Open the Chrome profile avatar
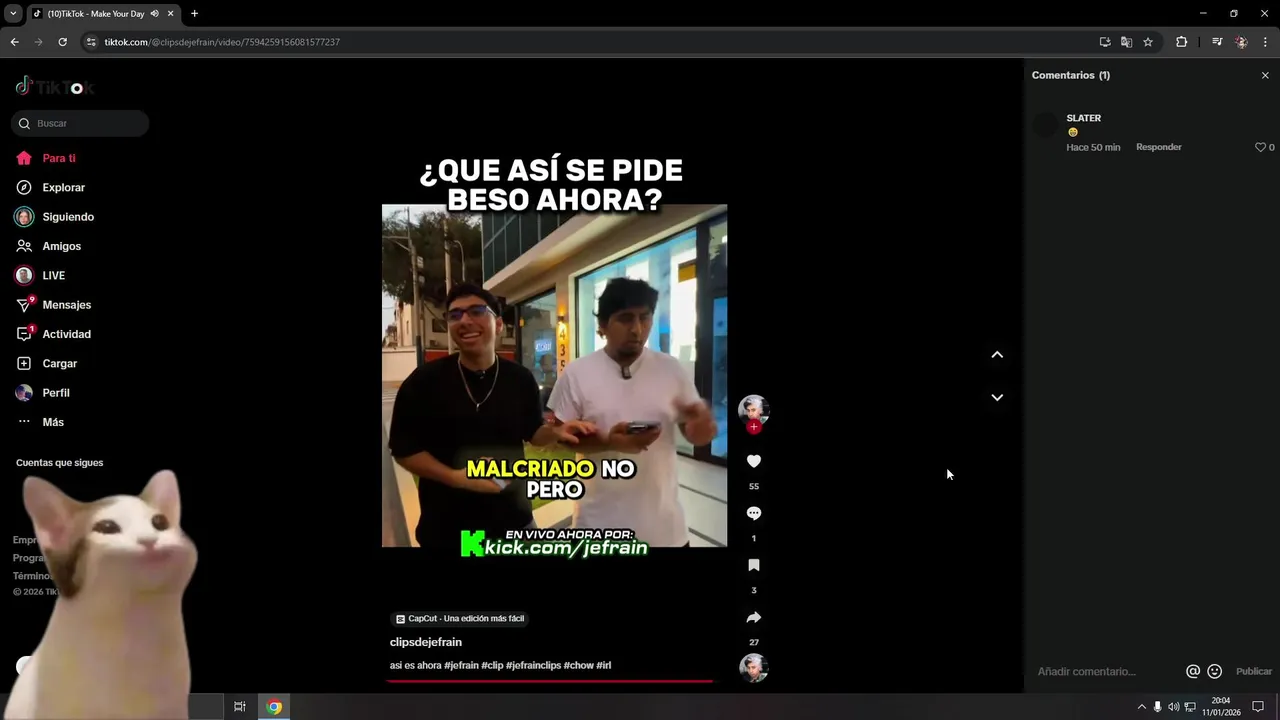The image size is (1280, 720). (1241, 42)
